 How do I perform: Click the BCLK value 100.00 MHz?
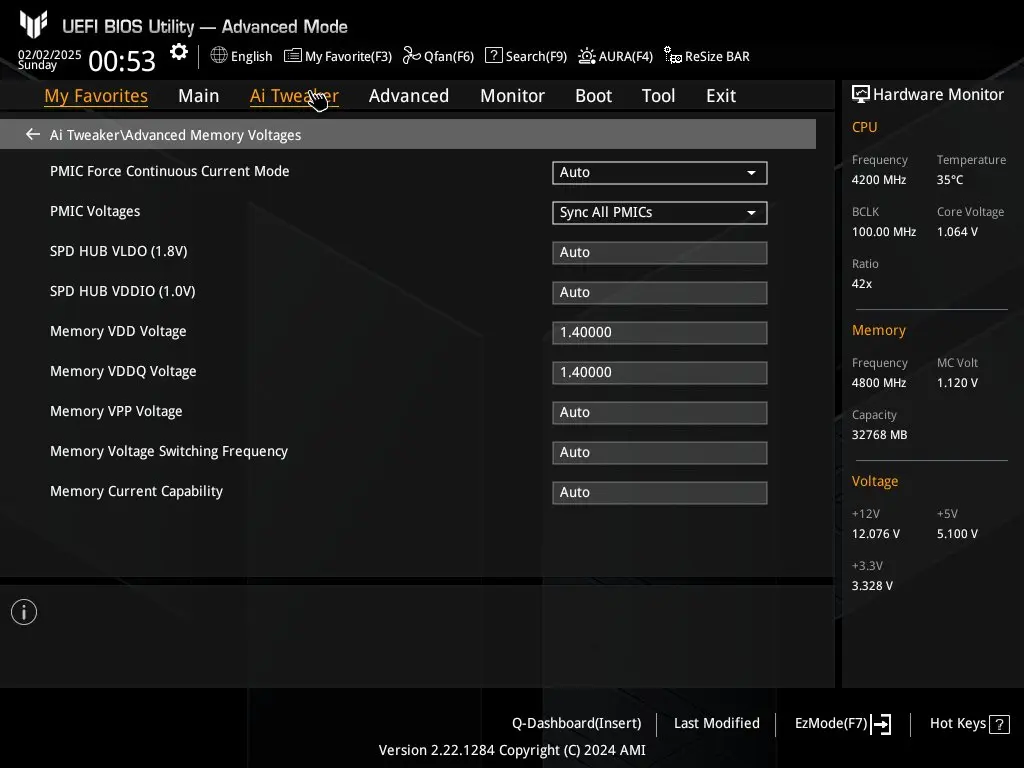point(884,232)
